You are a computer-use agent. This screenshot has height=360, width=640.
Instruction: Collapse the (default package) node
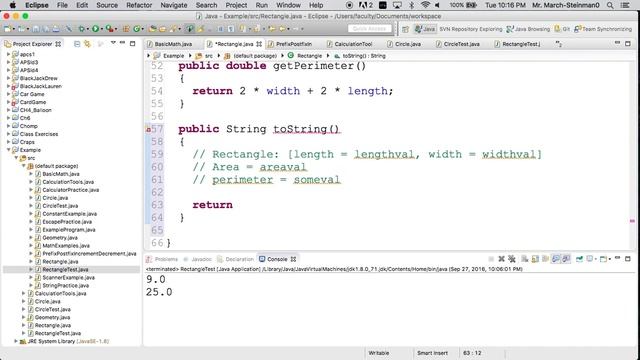pyautogui.click(x=24, y=166)
